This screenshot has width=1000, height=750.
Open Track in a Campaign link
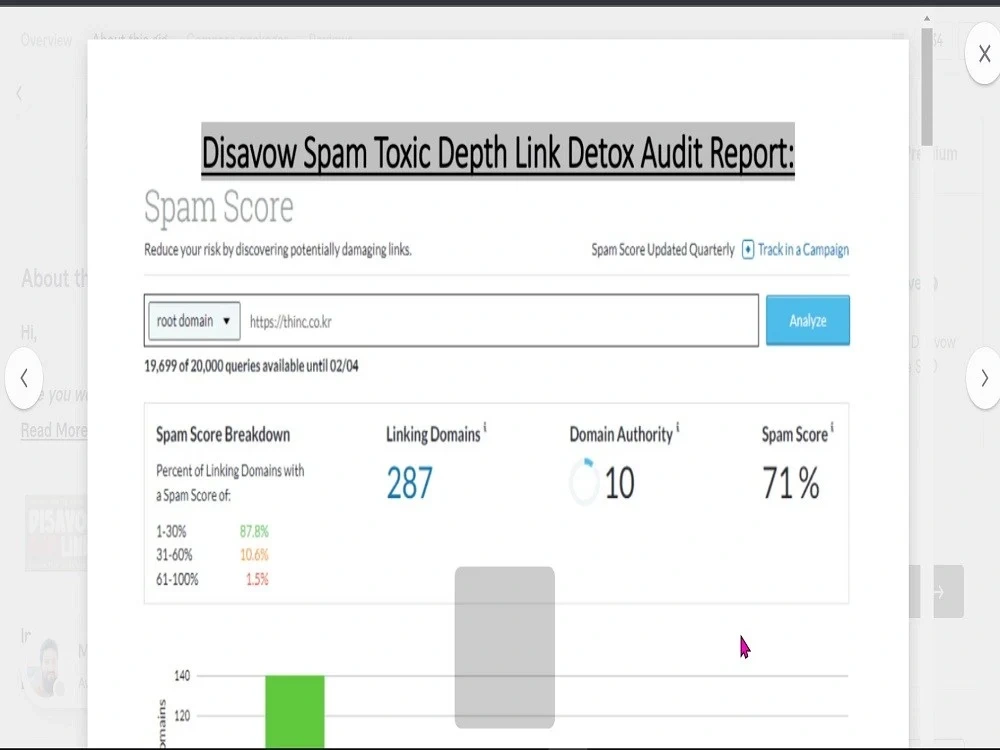pos(803,249)
